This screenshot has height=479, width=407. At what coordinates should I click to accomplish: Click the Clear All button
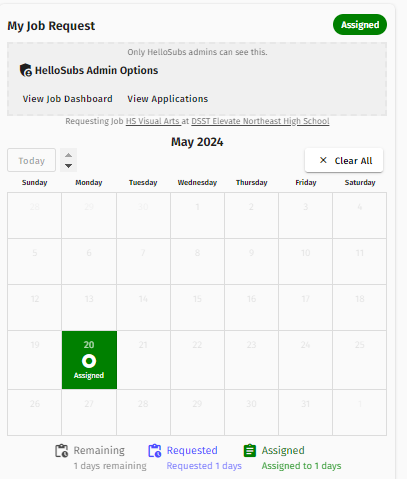coord(344,160)
